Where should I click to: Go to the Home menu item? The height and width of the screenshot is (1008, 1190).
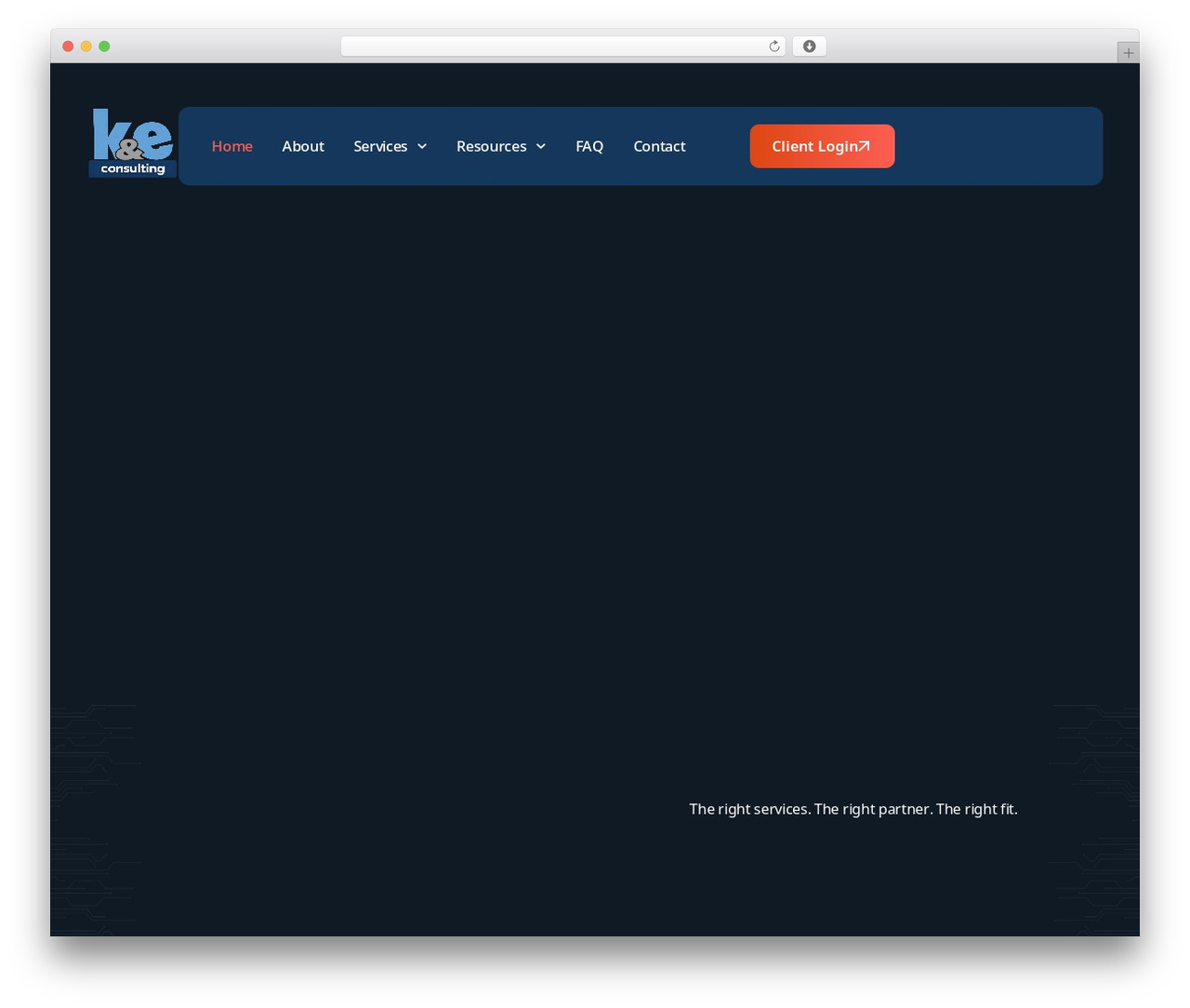[x=232, y=146]
